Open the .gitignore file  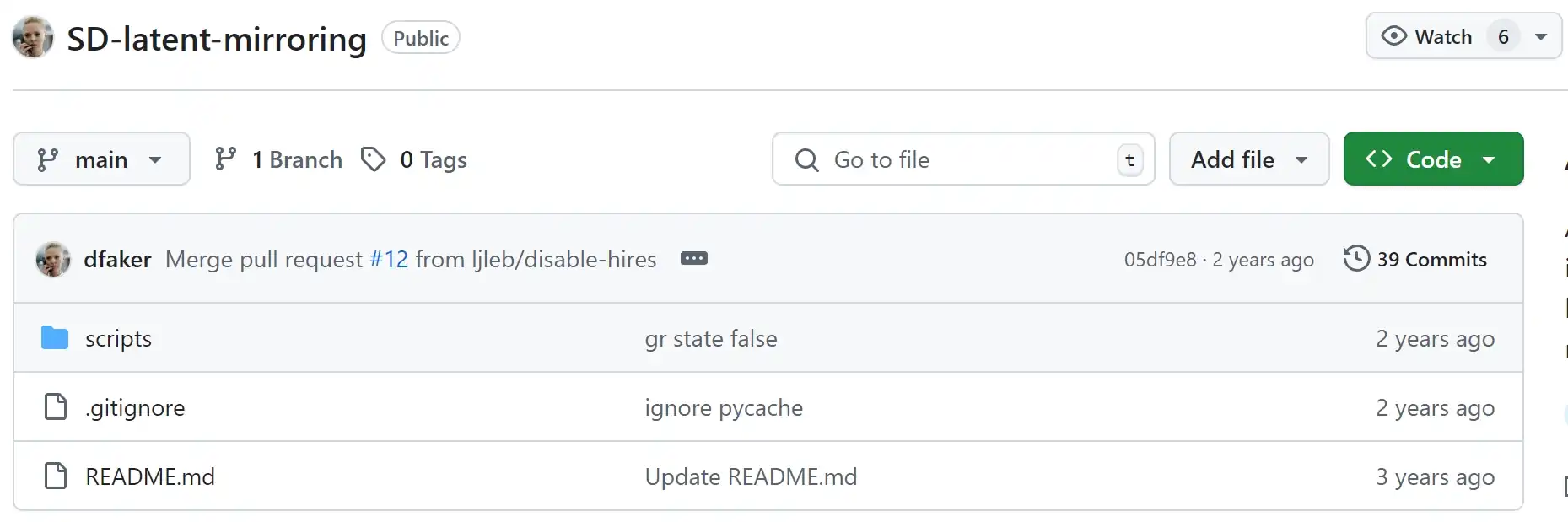(x=135, y=407)
